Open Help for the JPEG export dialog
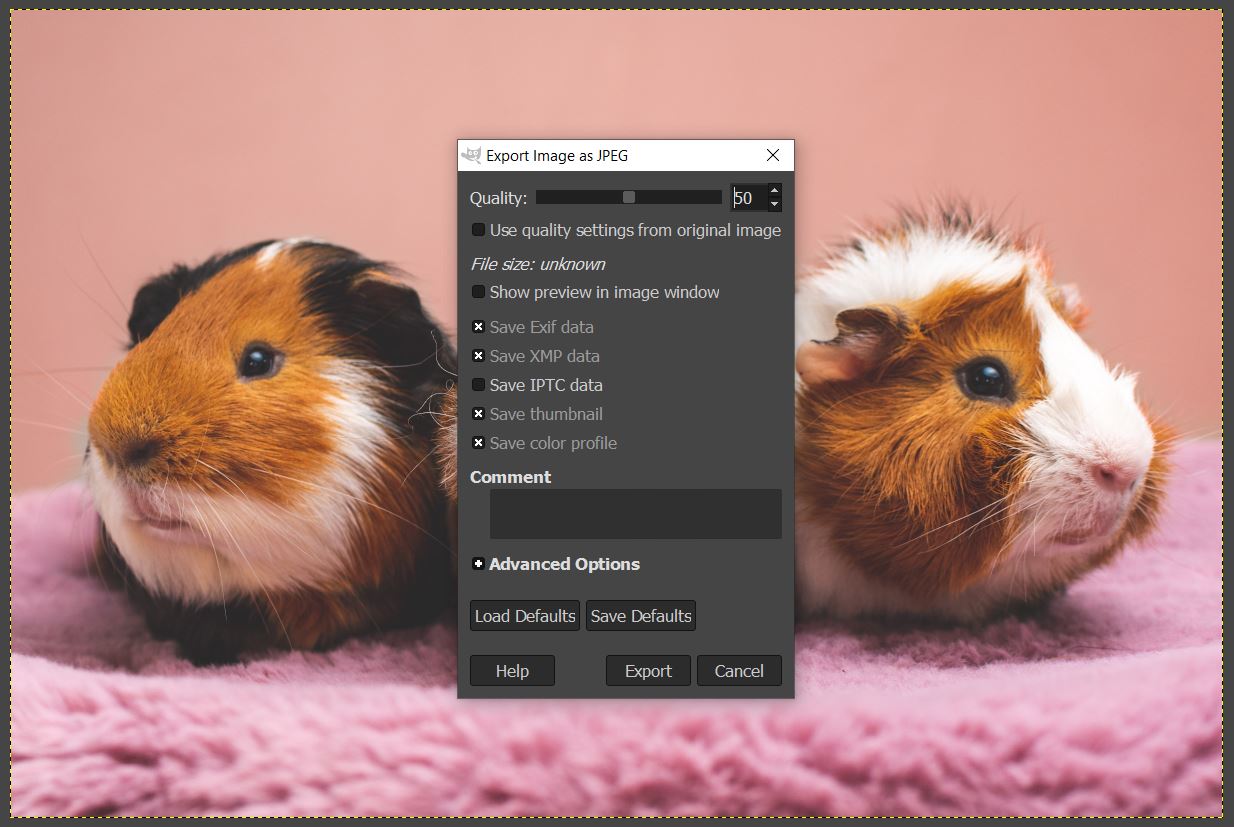The width and height of the screenshot is (1234, 827). [512, 670]
